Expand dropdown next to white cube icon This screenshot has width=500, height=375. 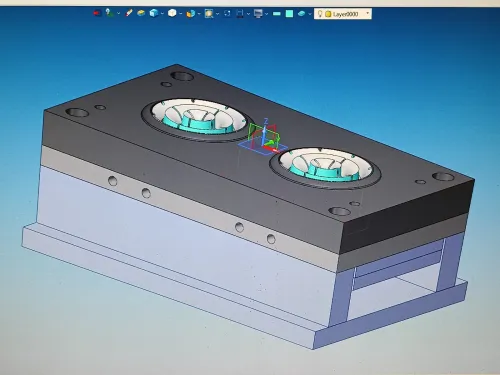[181, 14]
